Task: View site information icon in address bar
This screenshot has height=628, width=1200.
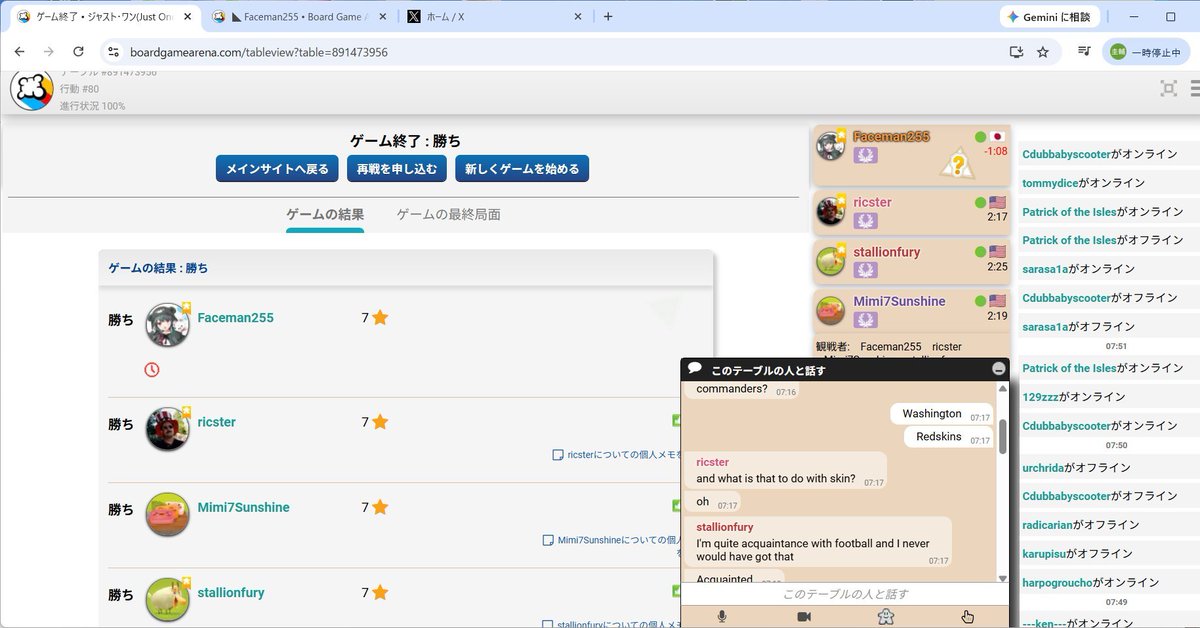Action: point(113,52)
